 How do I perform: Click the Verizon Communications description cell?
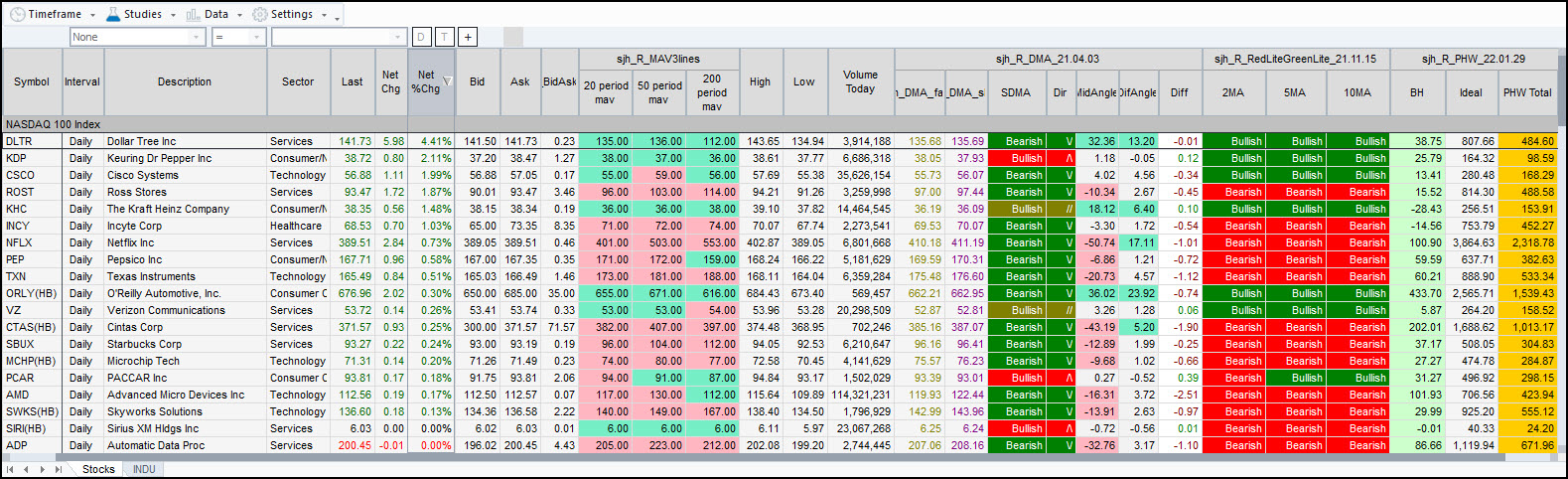pos(185,310)
